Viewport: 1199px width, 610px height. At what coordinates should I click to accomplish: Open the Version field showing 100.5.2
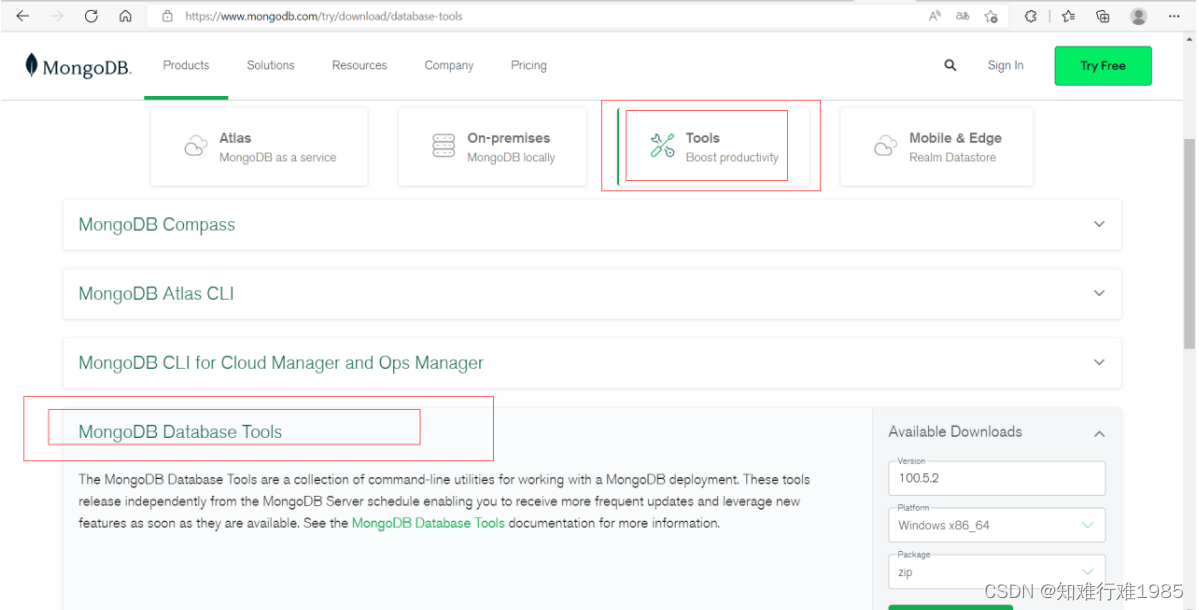(x=997, y=478)
